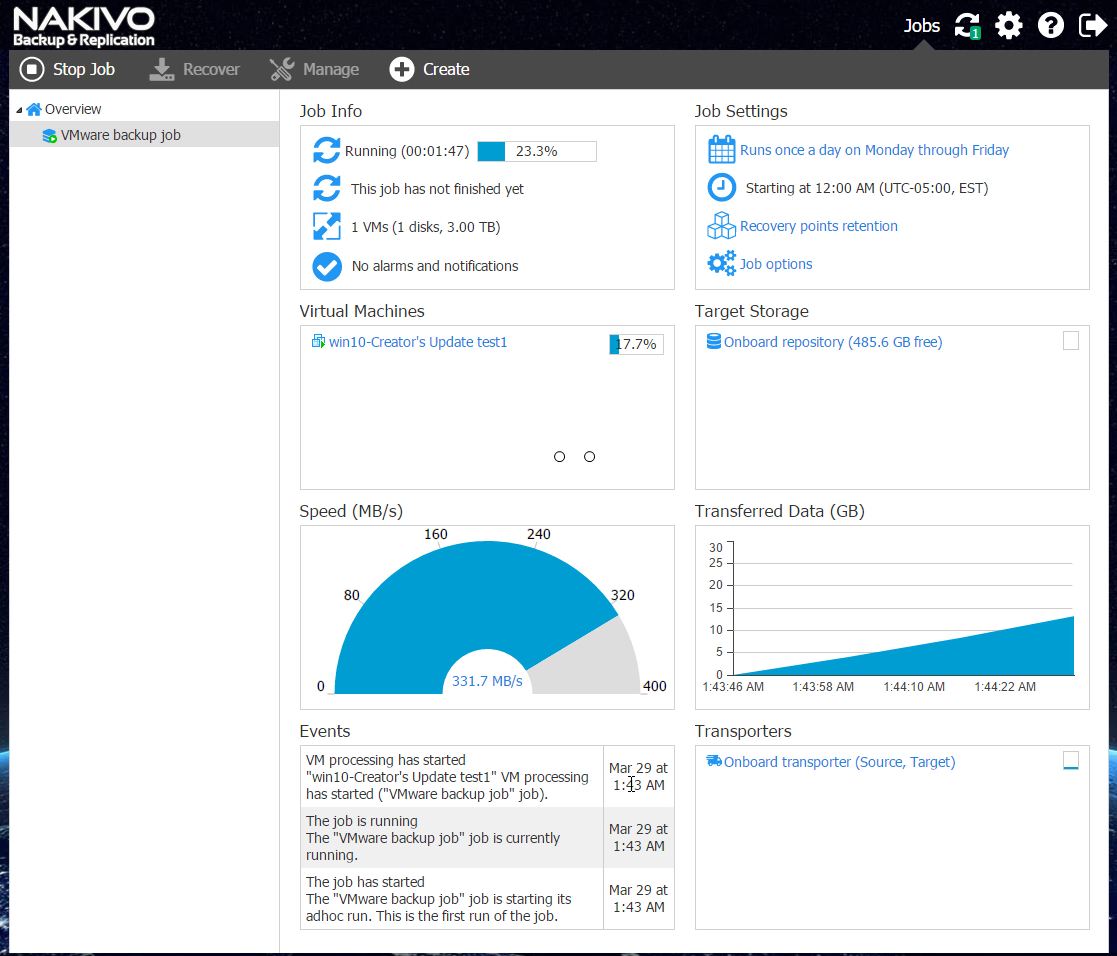Click 'No alarms and notifications' text
1117x956 pixels.
coord(435,266)
